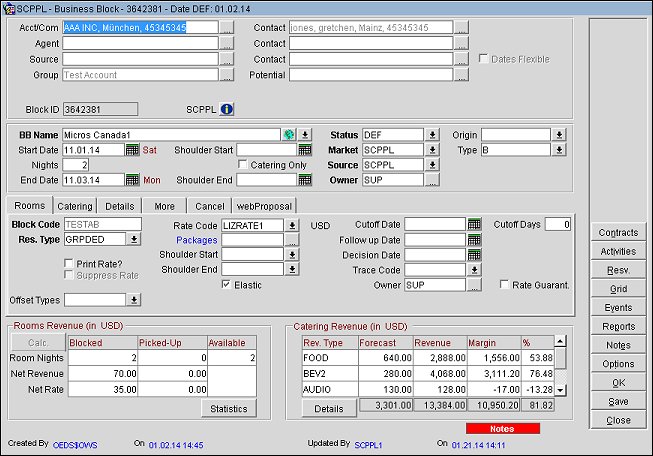Image resolution: width=653 pixels, height=456 pixels.
Task: Open the Start Date calendar picker
Action: point(132,150)
